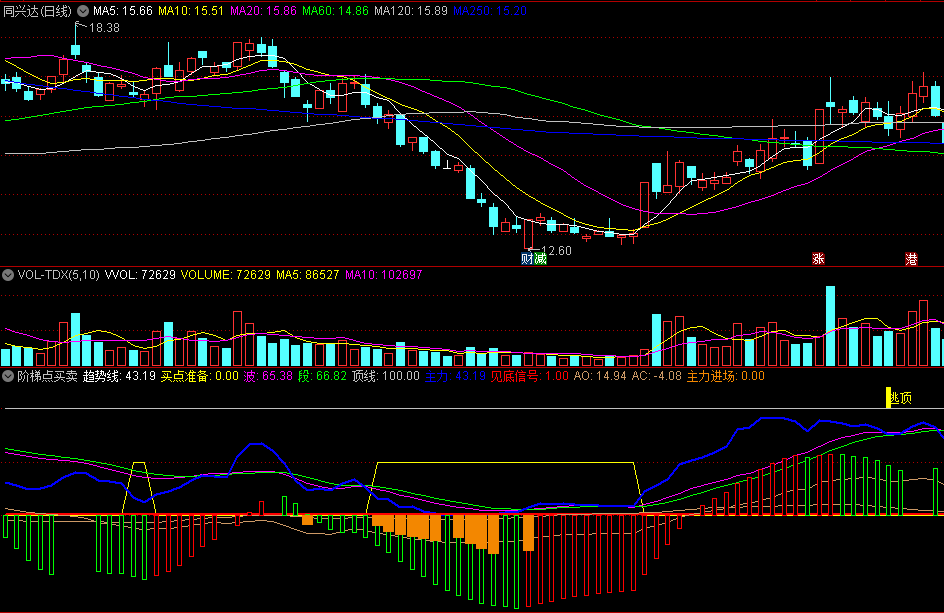Click the AC: -4.08 value
Screen dimensions: 944x613
[x=657, y=376]
